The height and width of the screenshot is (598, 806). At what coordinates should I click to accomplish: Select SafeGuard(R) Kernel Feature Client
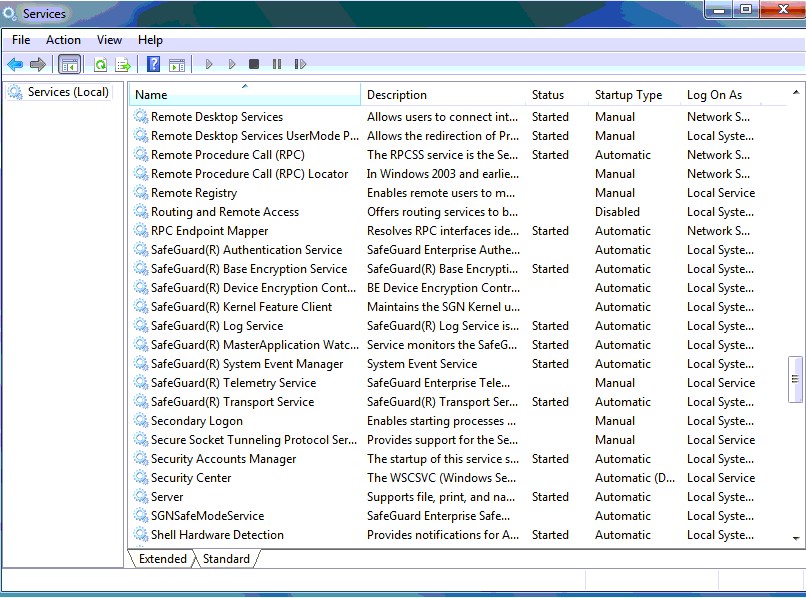[242, 307]
